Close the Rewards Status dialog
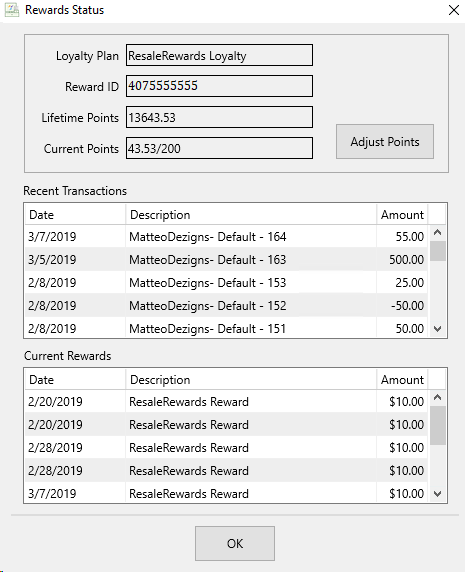 454,10
